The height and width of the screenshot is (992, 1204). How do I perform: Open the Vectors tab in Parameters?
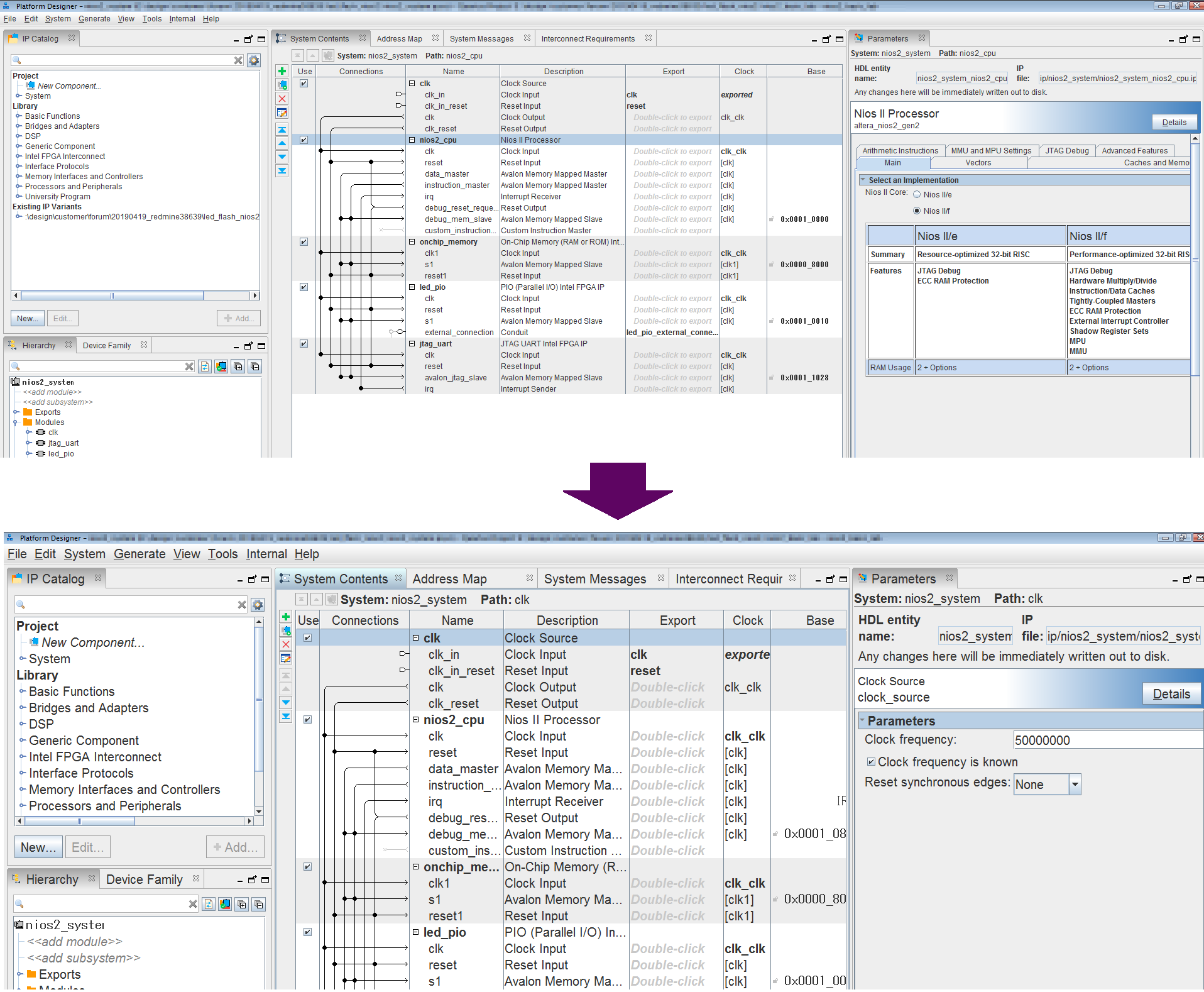(x=978, y=163)
